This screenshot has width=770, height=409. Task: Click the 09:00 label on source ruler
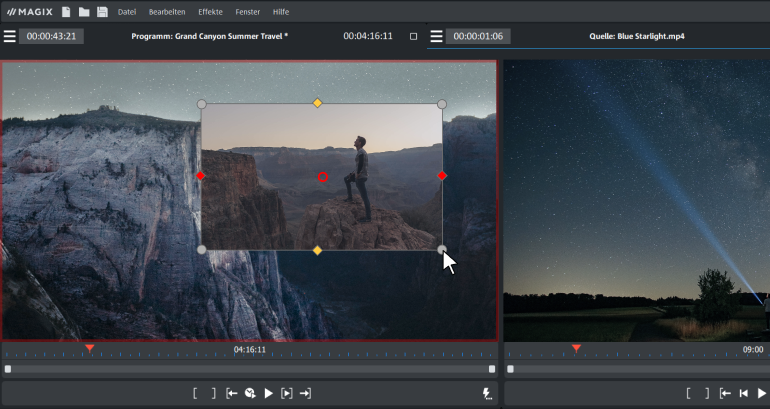pos(753,350)
